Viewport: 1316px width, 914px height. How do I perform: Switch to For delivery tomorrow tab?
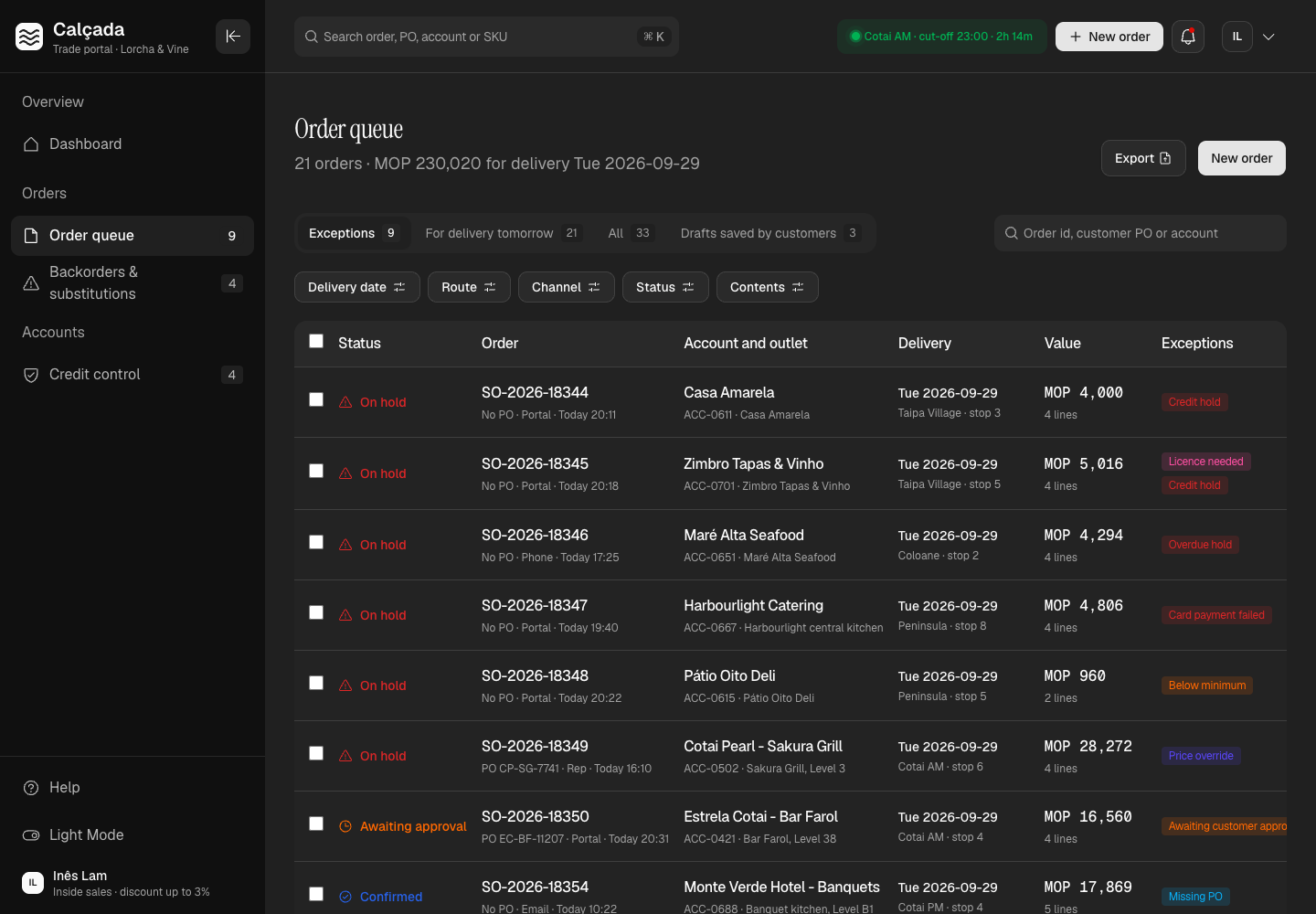(504, 233)
